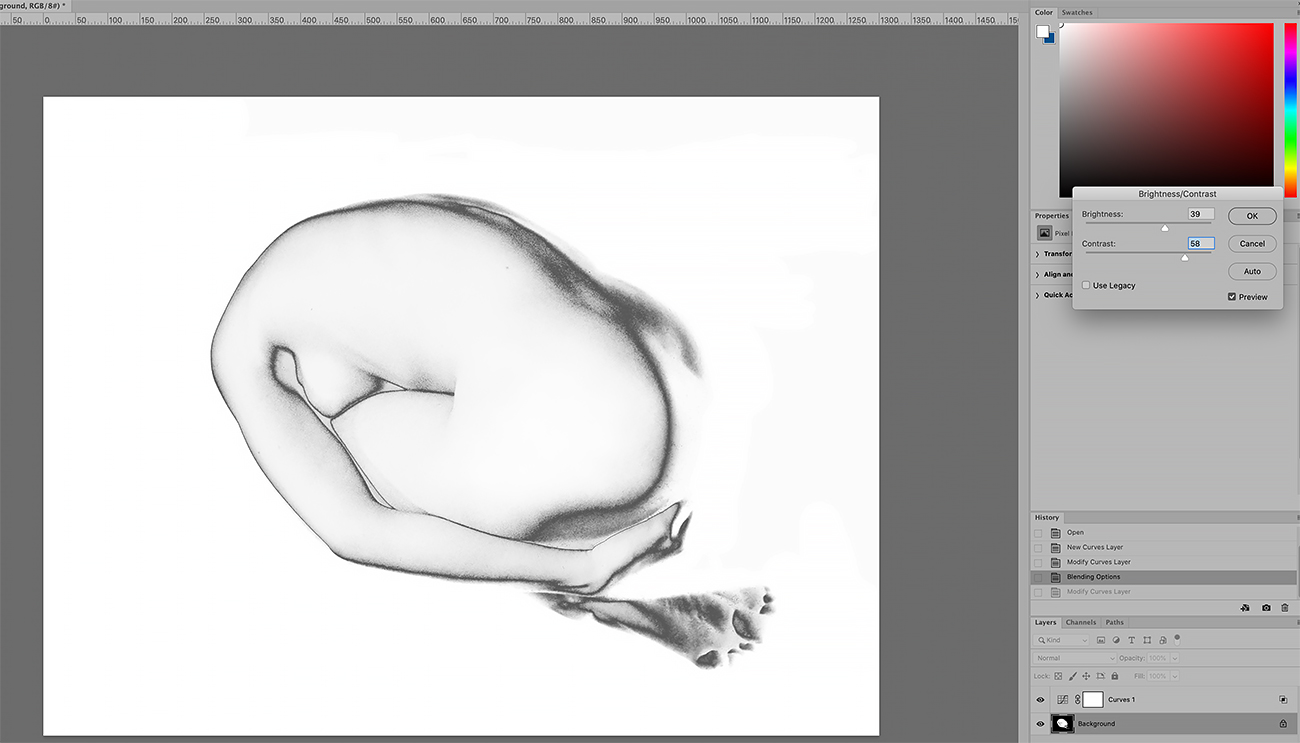Click the Contrast value input field

click(x=1200, y=243)
